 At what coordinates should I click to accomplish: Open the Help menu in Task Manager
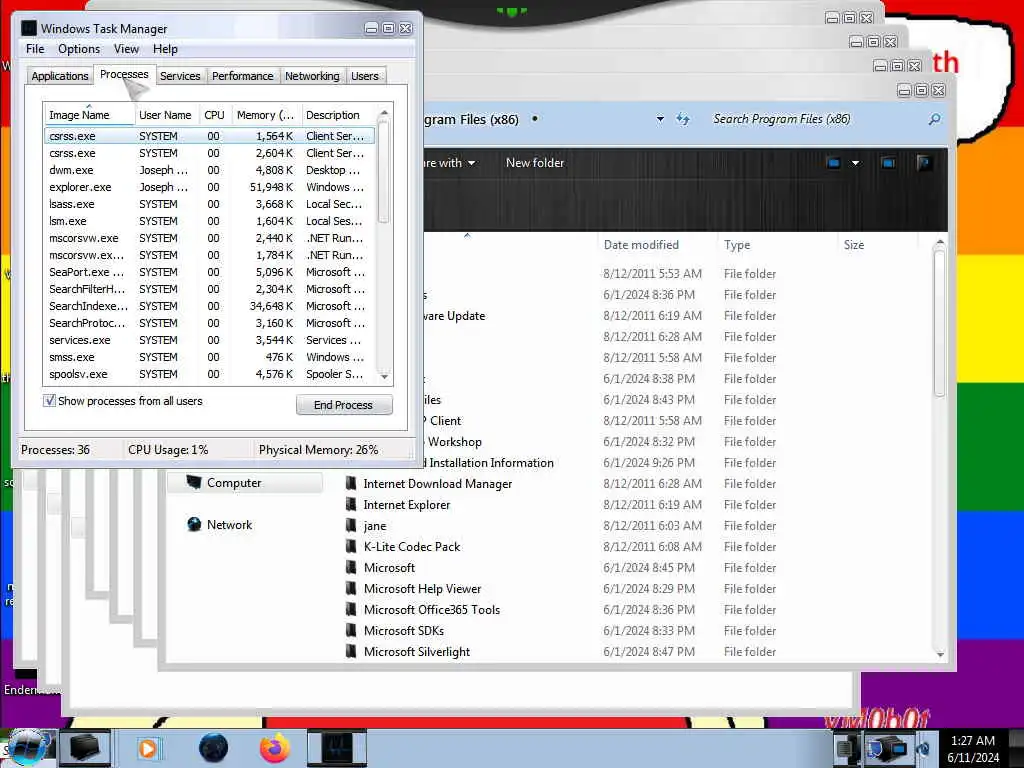click(x=165, y=49)
